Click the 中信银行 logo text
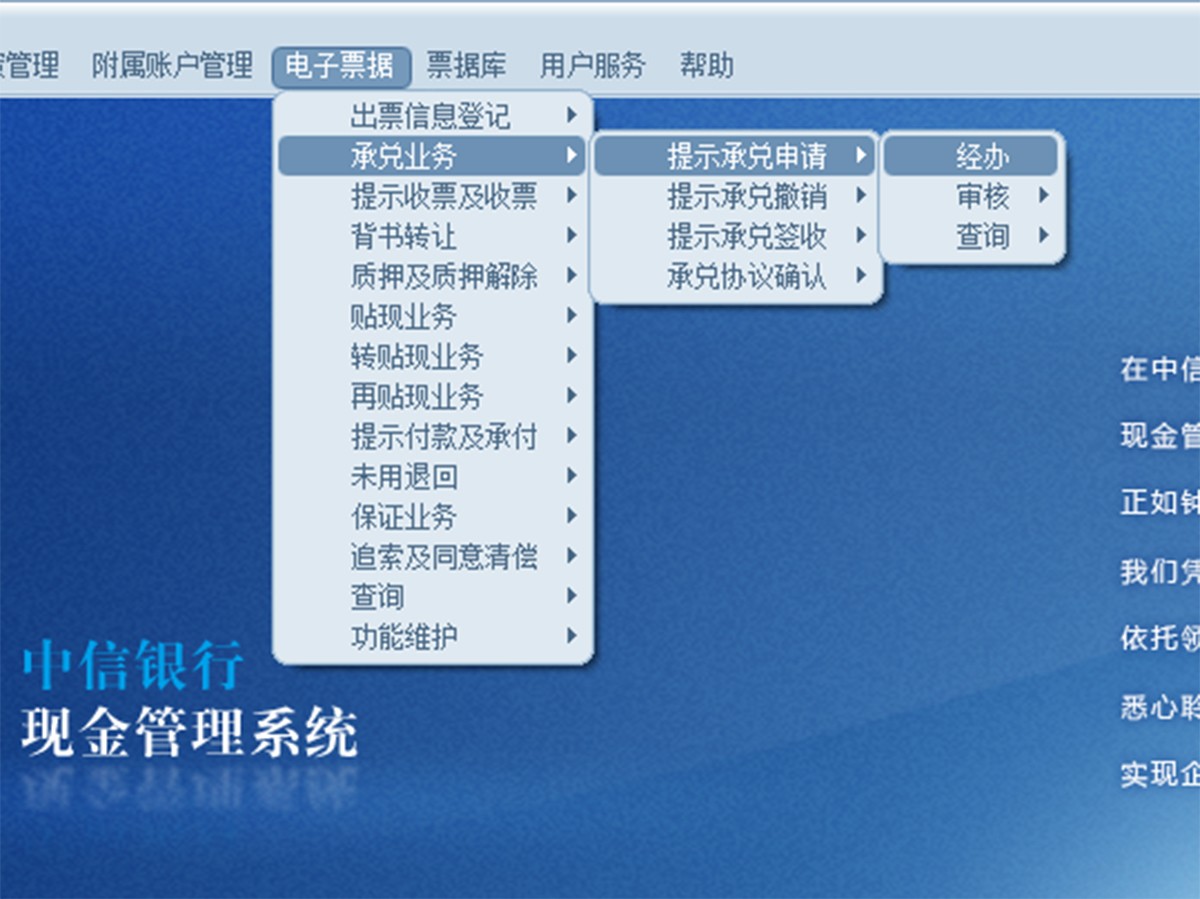Image resolution: width=1200 pixels, height=899 pixels. [133, 667]
